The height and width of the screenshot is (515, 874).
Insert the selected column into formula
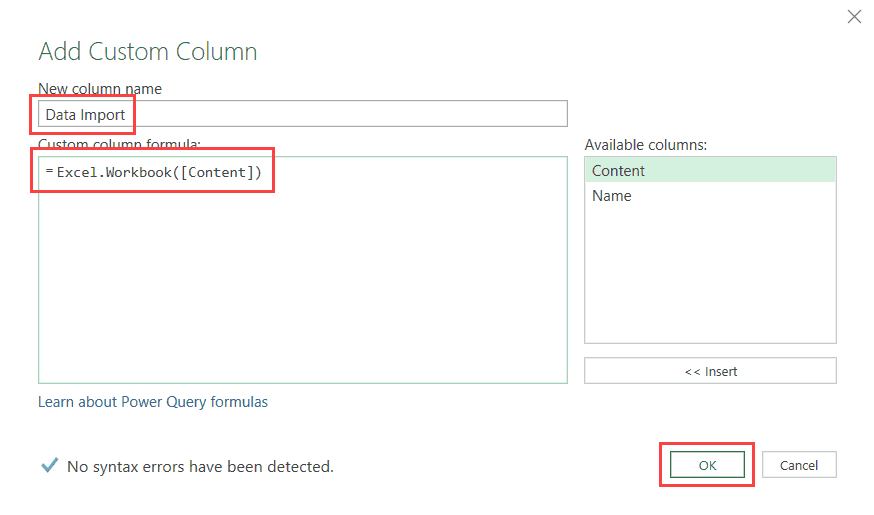point(710,371)
